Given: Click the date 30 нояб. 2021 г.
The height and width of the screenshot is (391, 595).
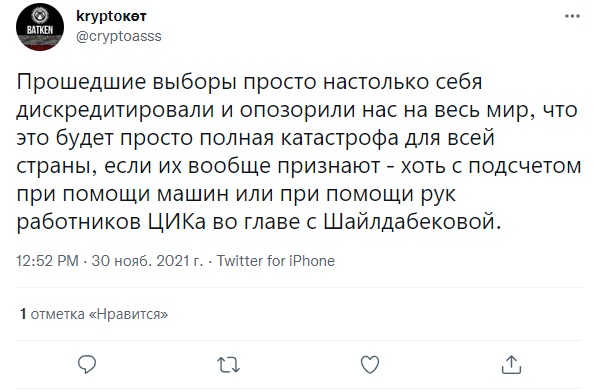Looking at the screenshot, I should click(147, 261).
